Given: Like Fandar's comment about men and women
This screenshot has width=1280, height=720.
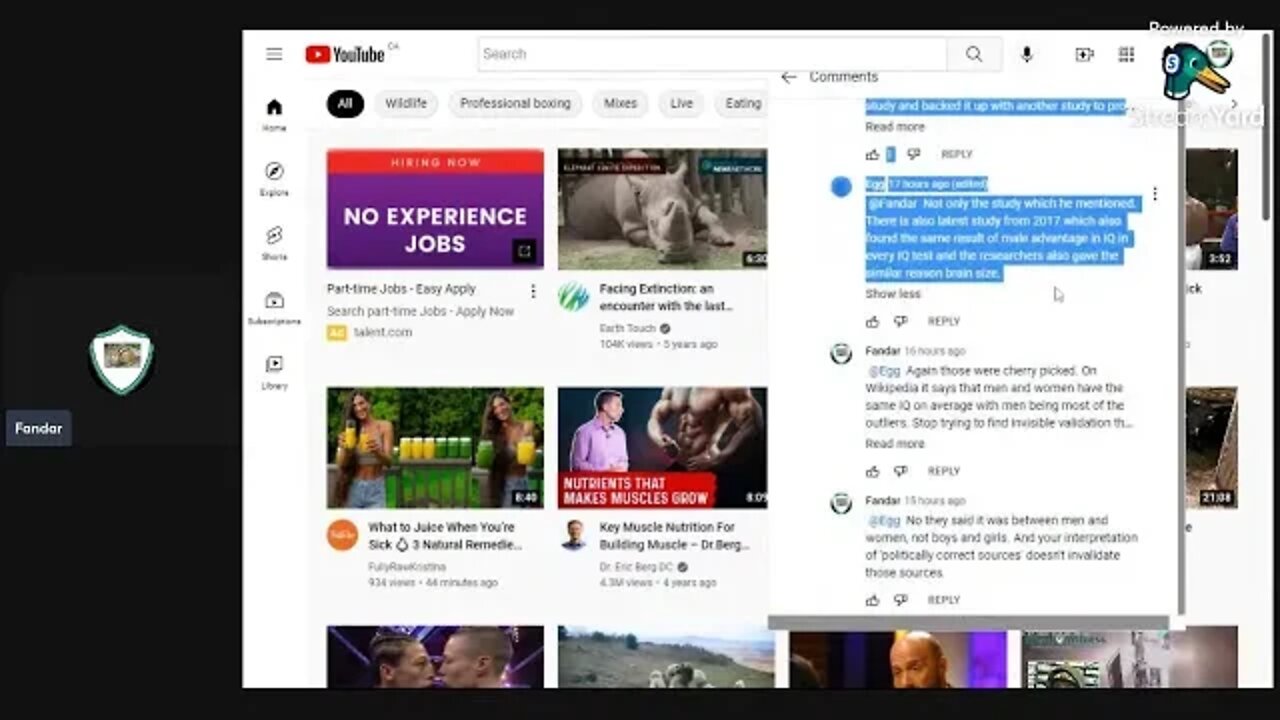Looking at the screenshot, I should pos(873,600).
